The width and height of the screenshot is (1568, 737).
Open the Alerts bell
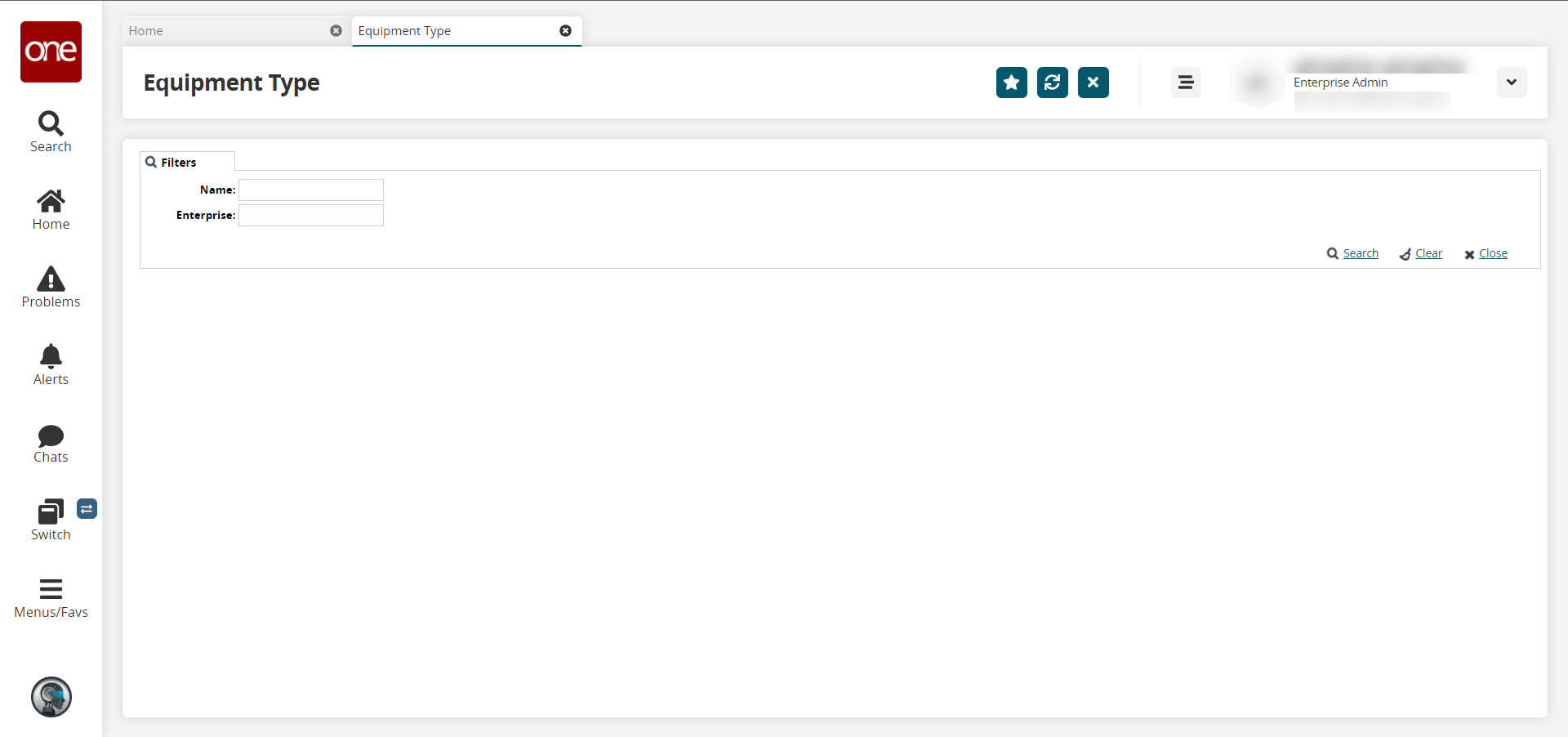(x=51, y=365)
